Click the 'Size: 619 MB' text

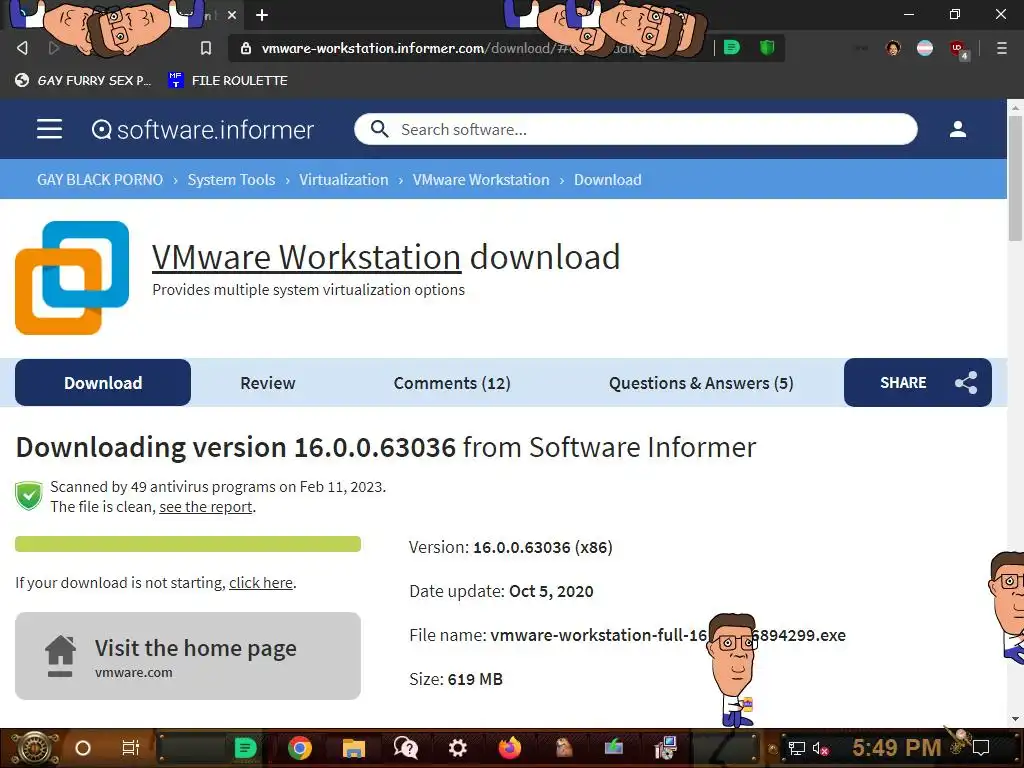[x=456, y=679]
